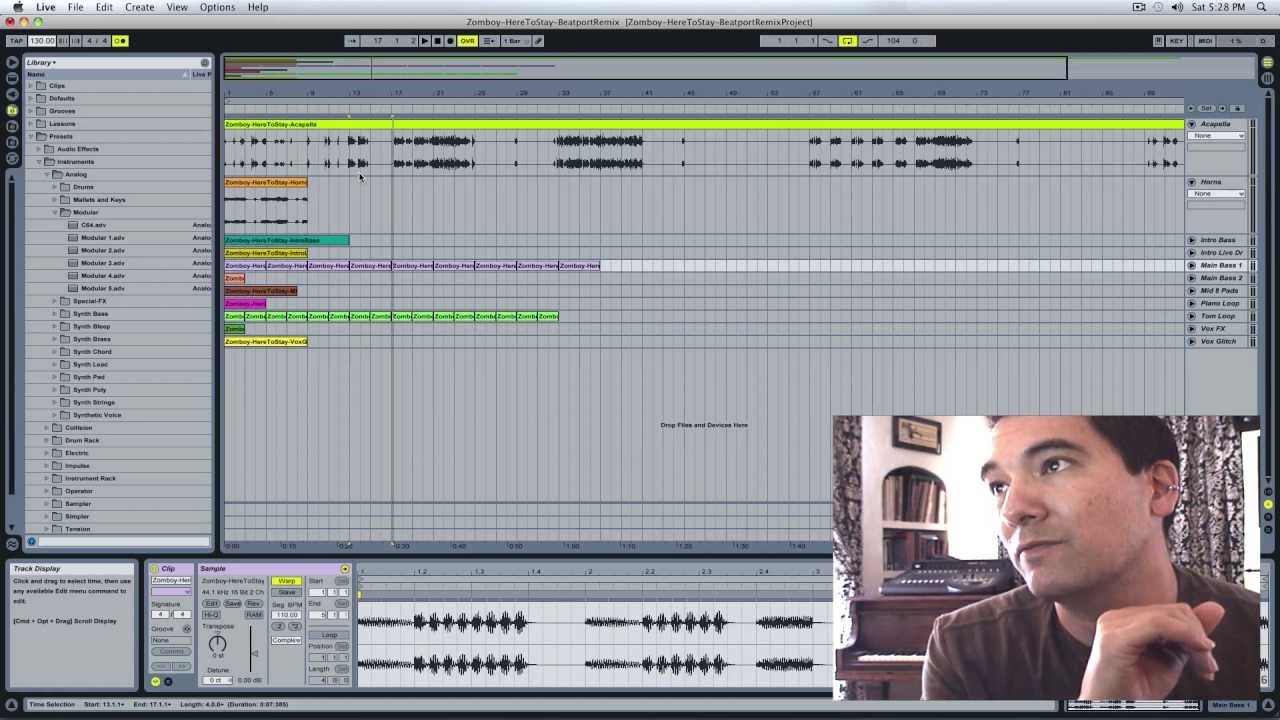The height and width of the screenshot is (720, 1280).
Task: Switch to Arrangement view selector icon
Action: click(x=1267, y=64)
